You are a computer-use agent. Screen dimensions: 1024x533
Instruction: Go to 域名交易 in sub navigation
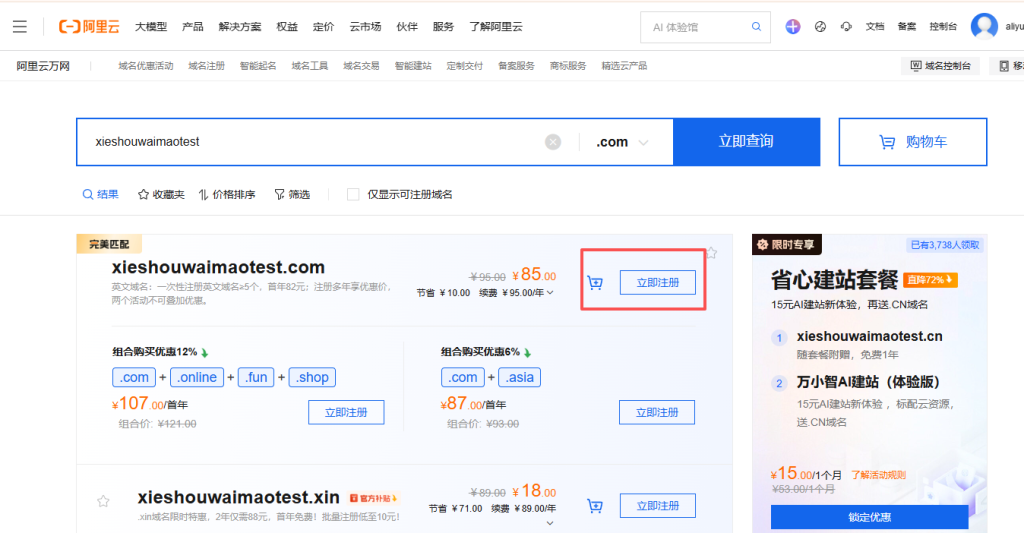pos(361,66)
